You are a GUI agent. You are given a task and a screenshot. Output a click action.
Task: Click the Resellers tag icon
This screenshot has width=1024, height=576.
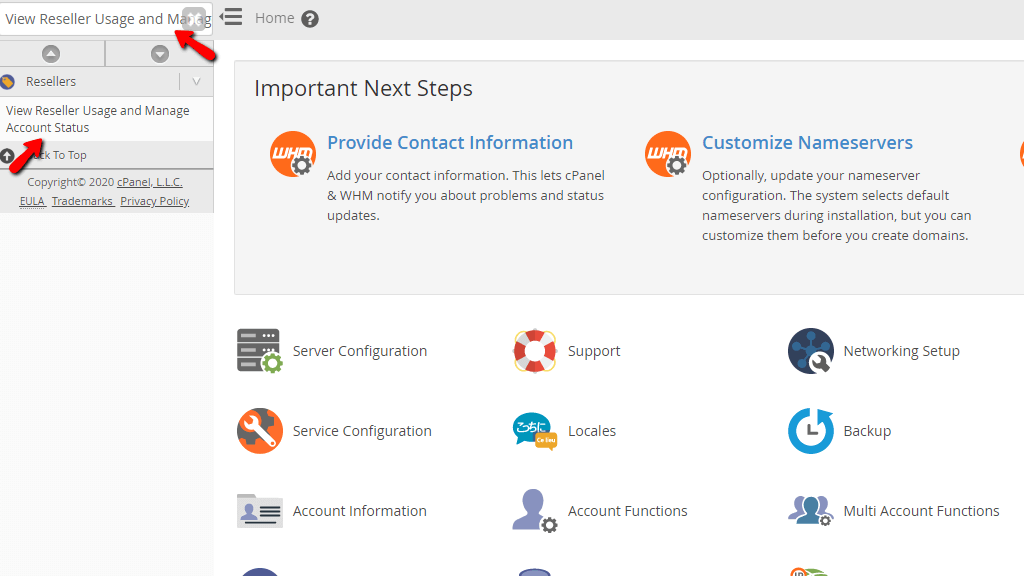click(8, 82)
